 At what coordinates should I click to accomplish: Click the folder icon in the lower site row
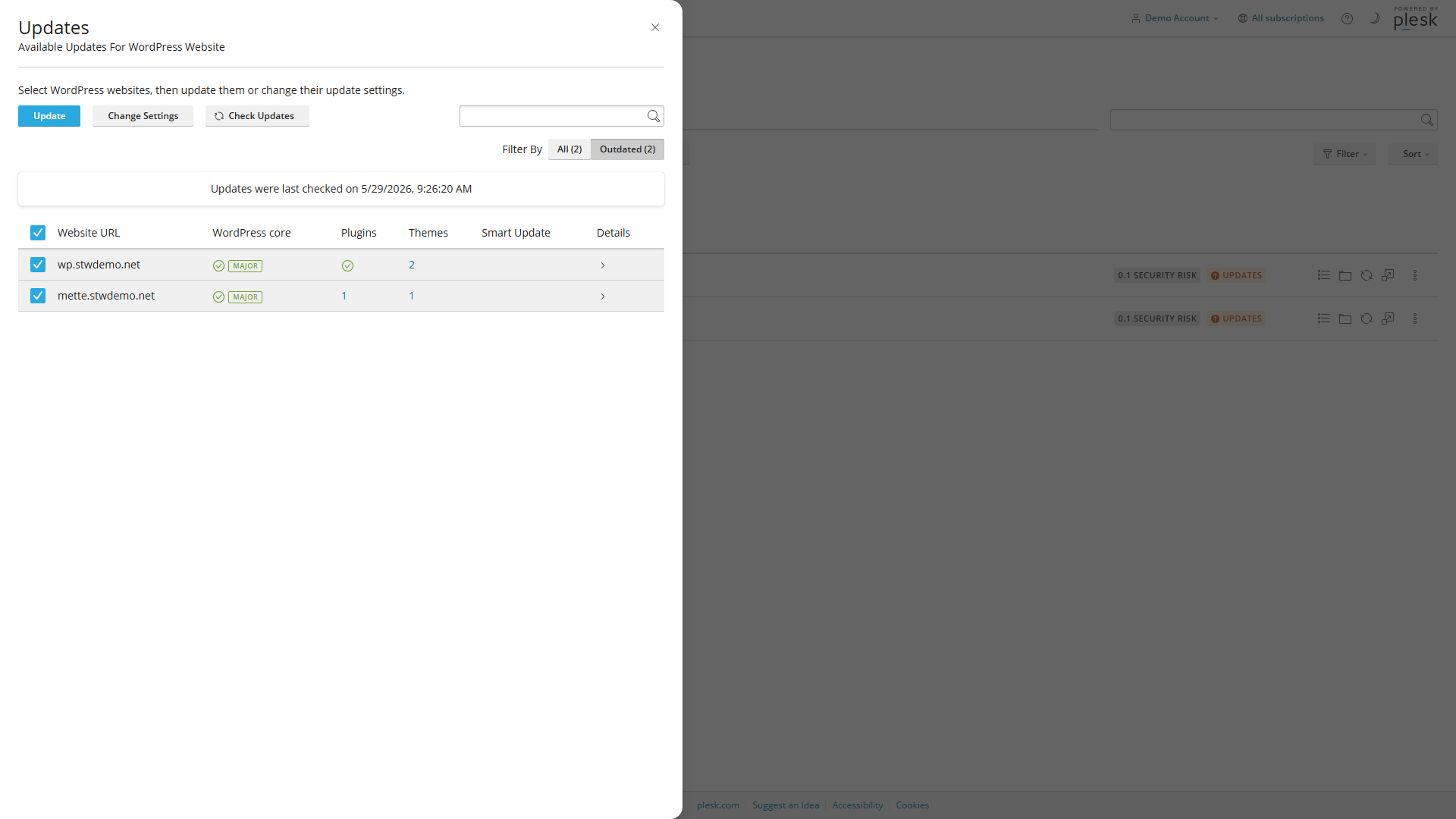(x=1345, y=318)
